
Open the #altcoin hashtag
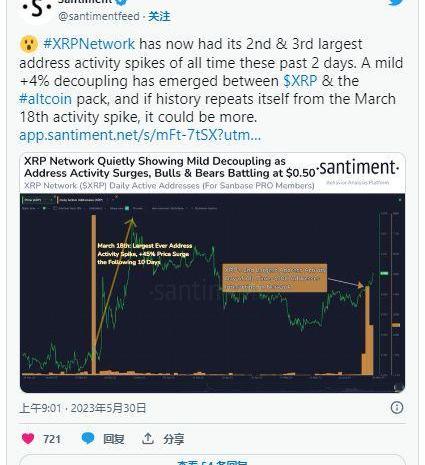tap(45, 99)
